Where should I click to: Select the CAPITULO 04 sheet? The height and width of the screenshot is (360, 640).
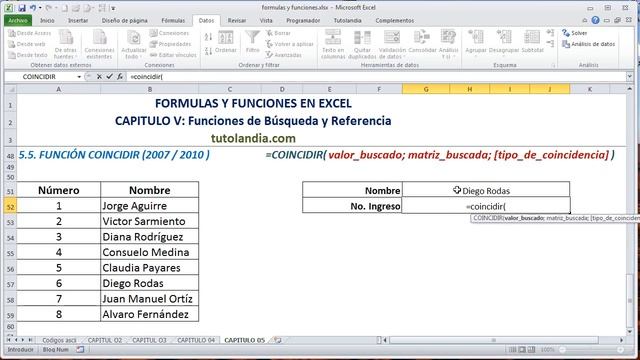coord(196,340)
